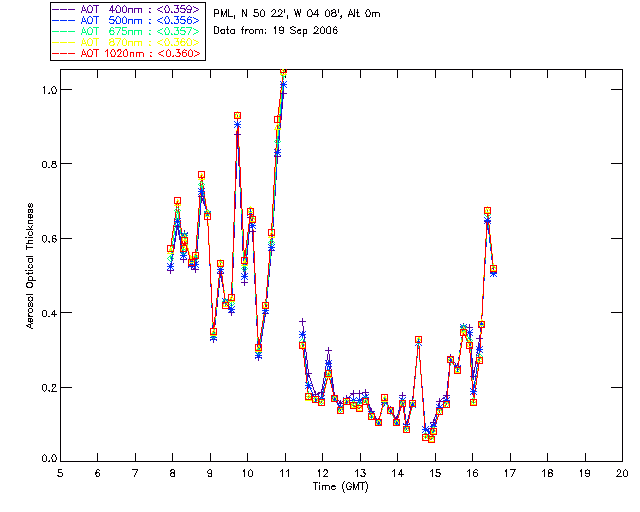
Task: Click the x-axis tick label 12
Action: (322, 473)
